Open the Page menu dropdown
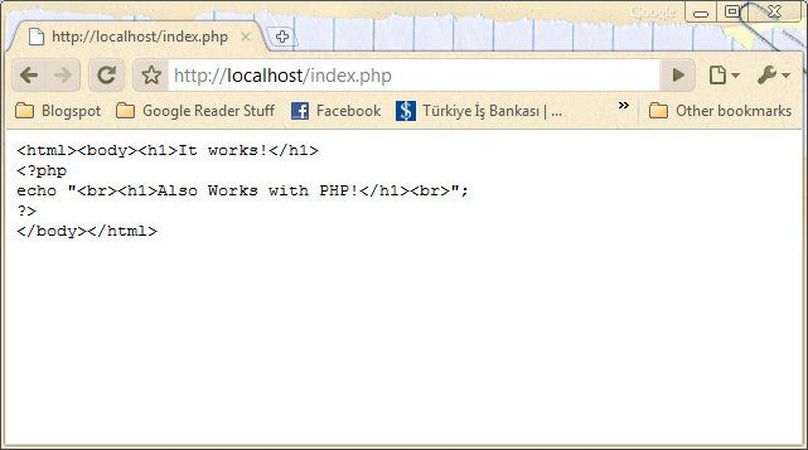The image size is (808, 450). point(723,75)
